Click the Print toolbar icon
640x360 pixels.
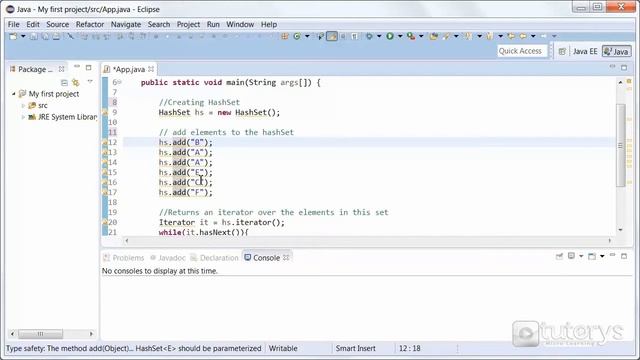click(x=56, y=36)
